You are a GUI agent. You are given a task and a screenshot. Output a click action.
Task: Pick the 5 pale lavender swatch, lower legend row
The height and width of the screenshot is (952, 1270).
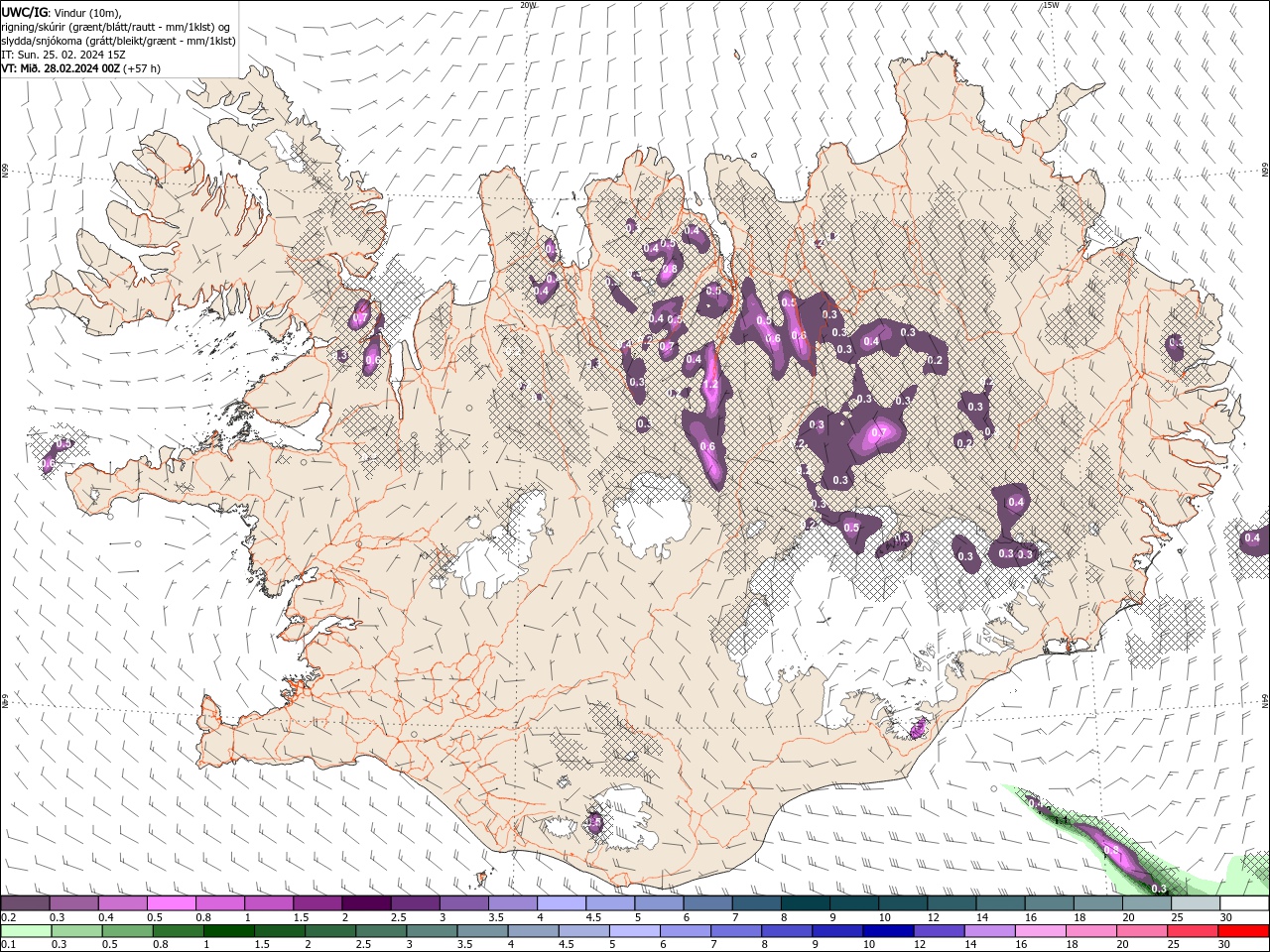pyautogui.click(x=634, y=931)
